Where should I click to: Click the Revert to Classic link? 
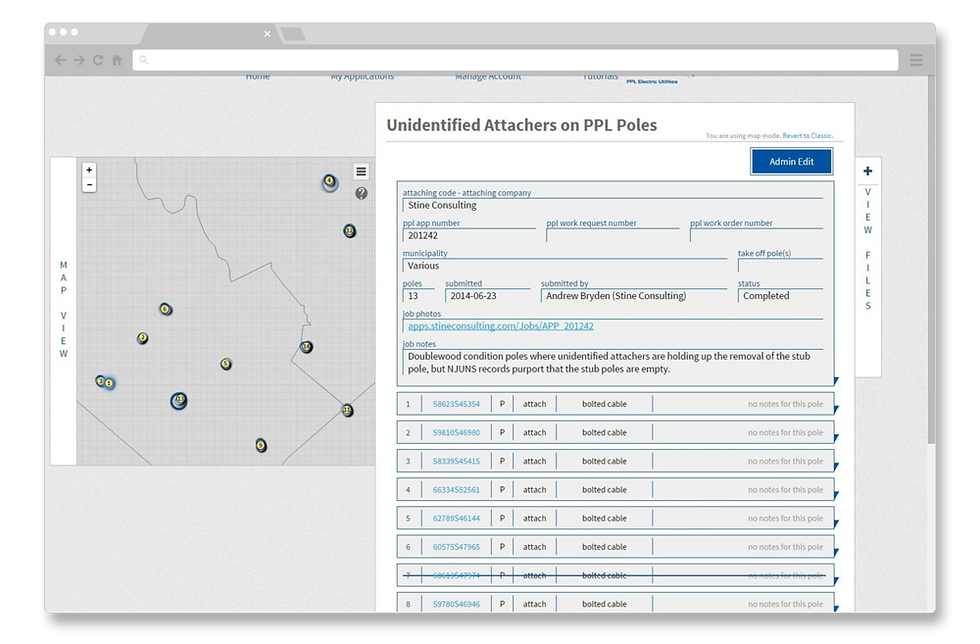[807, 136]
